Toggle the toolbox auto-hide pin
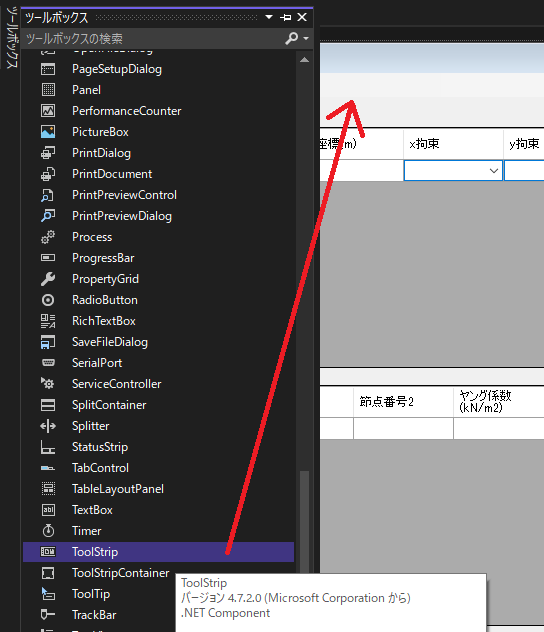The image size is (544, 632). (x=285, y=17)
